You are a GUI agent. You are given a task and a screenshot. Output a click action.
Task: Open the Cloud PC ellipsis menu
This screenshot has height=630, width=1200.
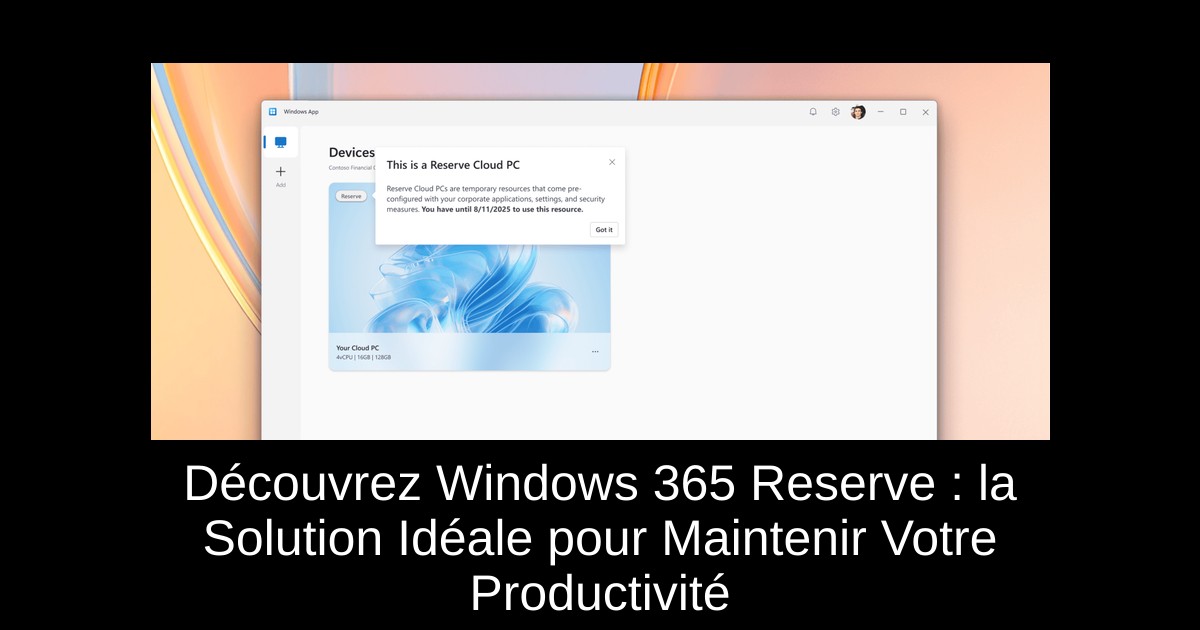click(x=595, y=351)
